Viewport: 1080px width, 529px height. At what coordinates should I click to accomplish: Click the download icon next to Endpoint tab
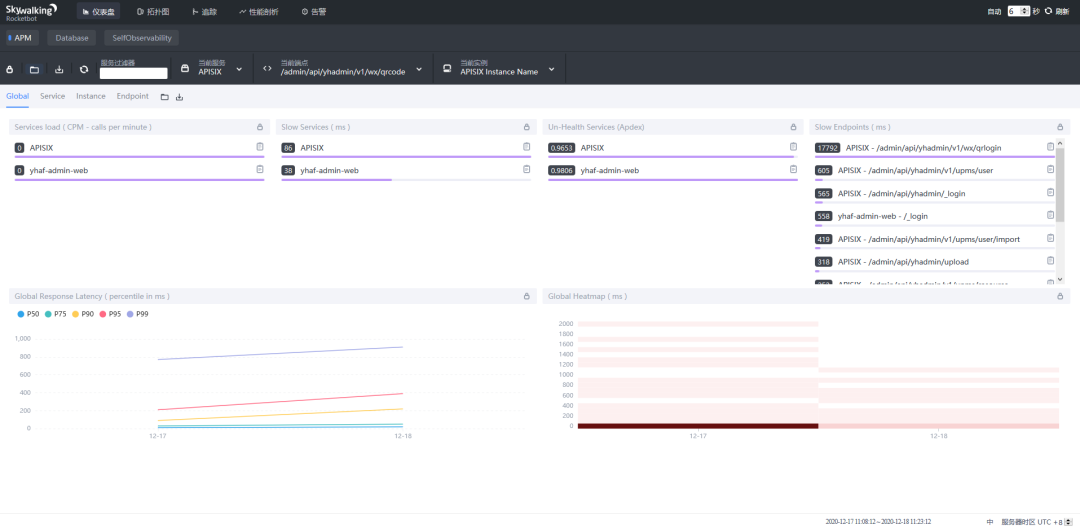(180, 97)
